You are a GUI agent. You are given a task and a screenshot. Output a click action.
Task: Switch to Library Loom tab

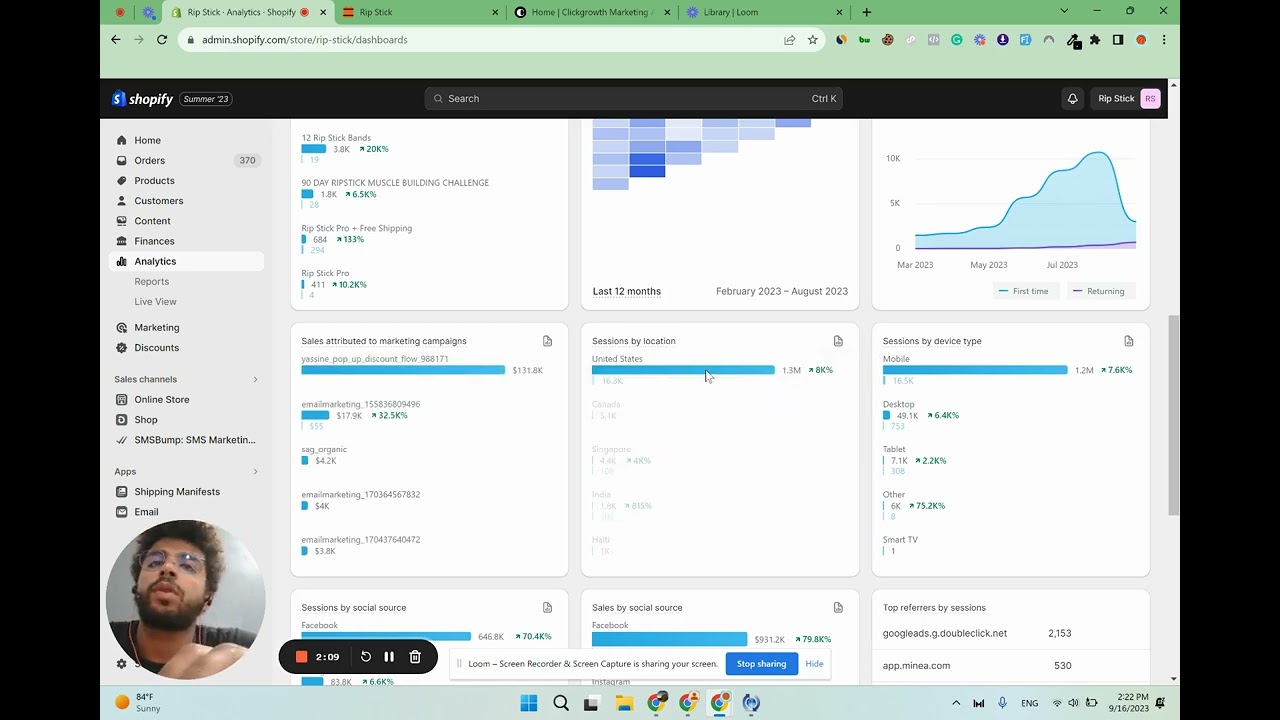[x=764, y=12]
